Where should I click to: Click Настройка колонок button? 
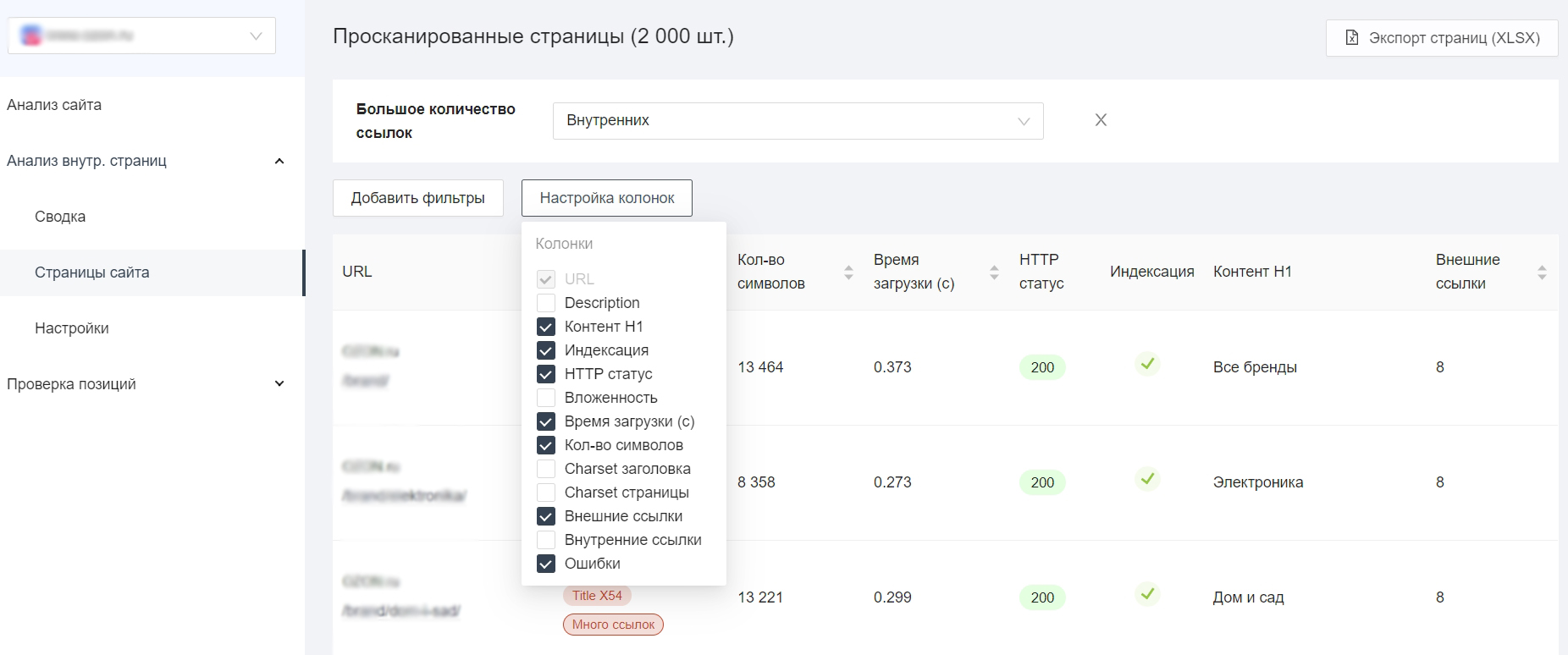[607, 198]
